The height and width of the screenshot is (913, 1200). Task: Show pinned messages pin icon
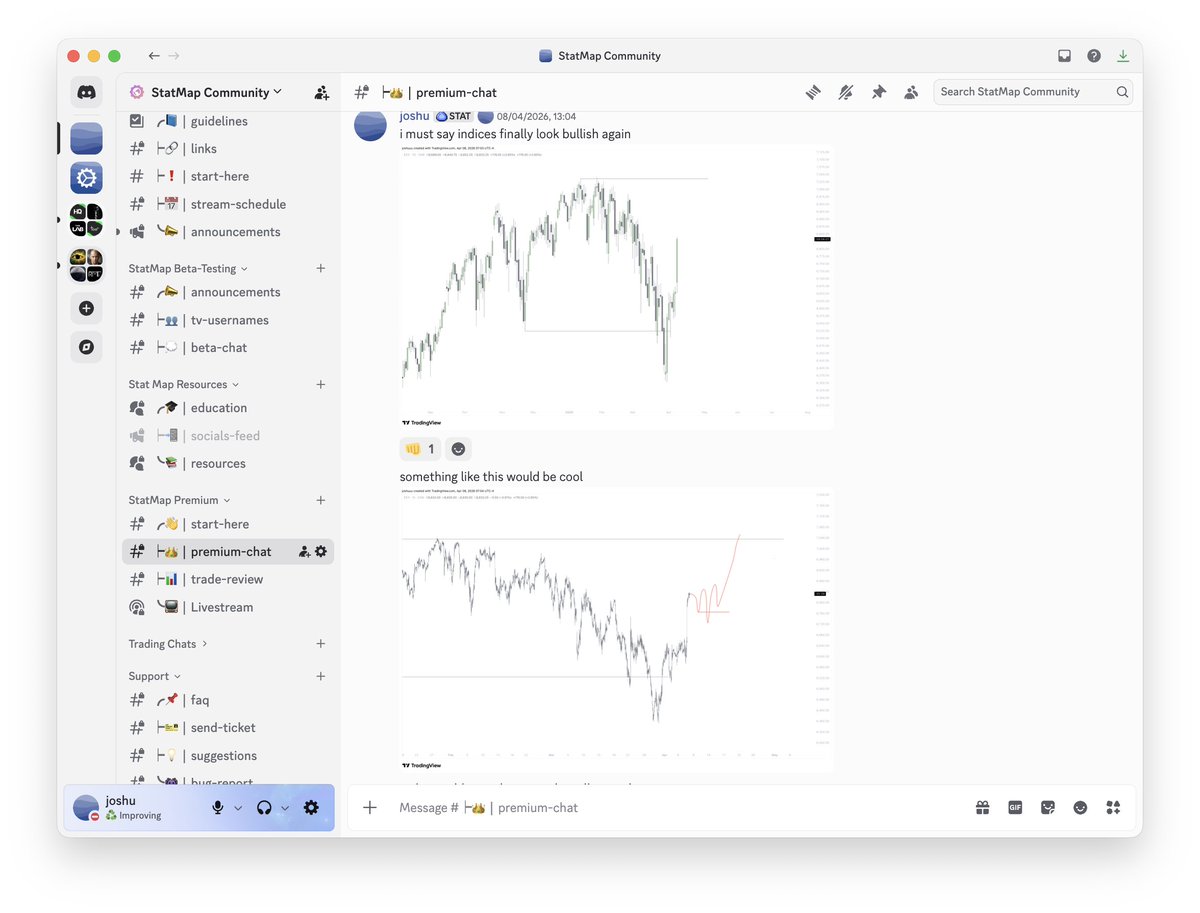click(878, 92)
